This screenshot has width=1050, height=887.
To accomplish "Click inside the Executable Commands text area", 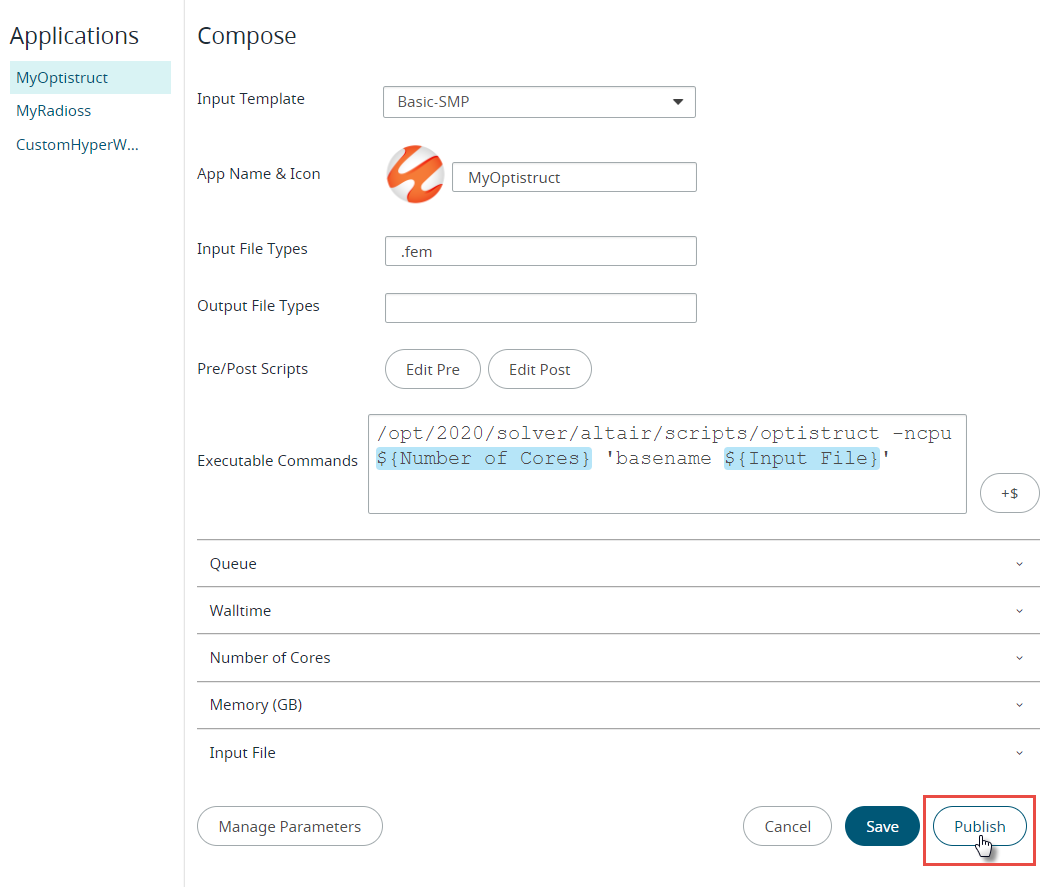I will pyautogui.click(x=667, y=464).
